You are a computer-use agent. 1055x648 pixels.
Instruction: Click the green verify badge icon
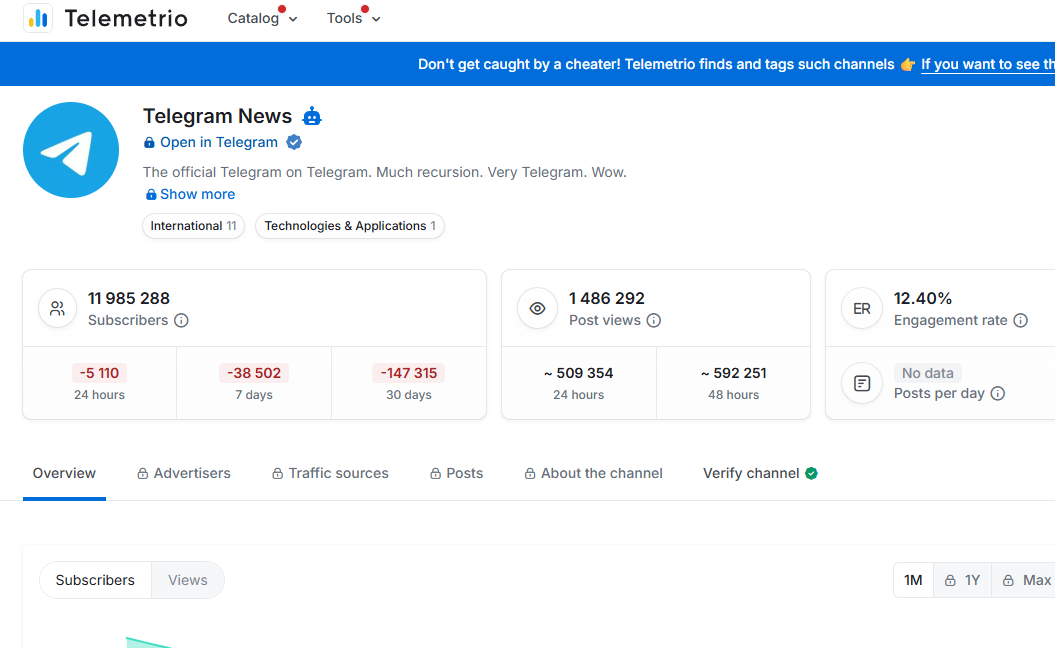[x=811, y=474]
